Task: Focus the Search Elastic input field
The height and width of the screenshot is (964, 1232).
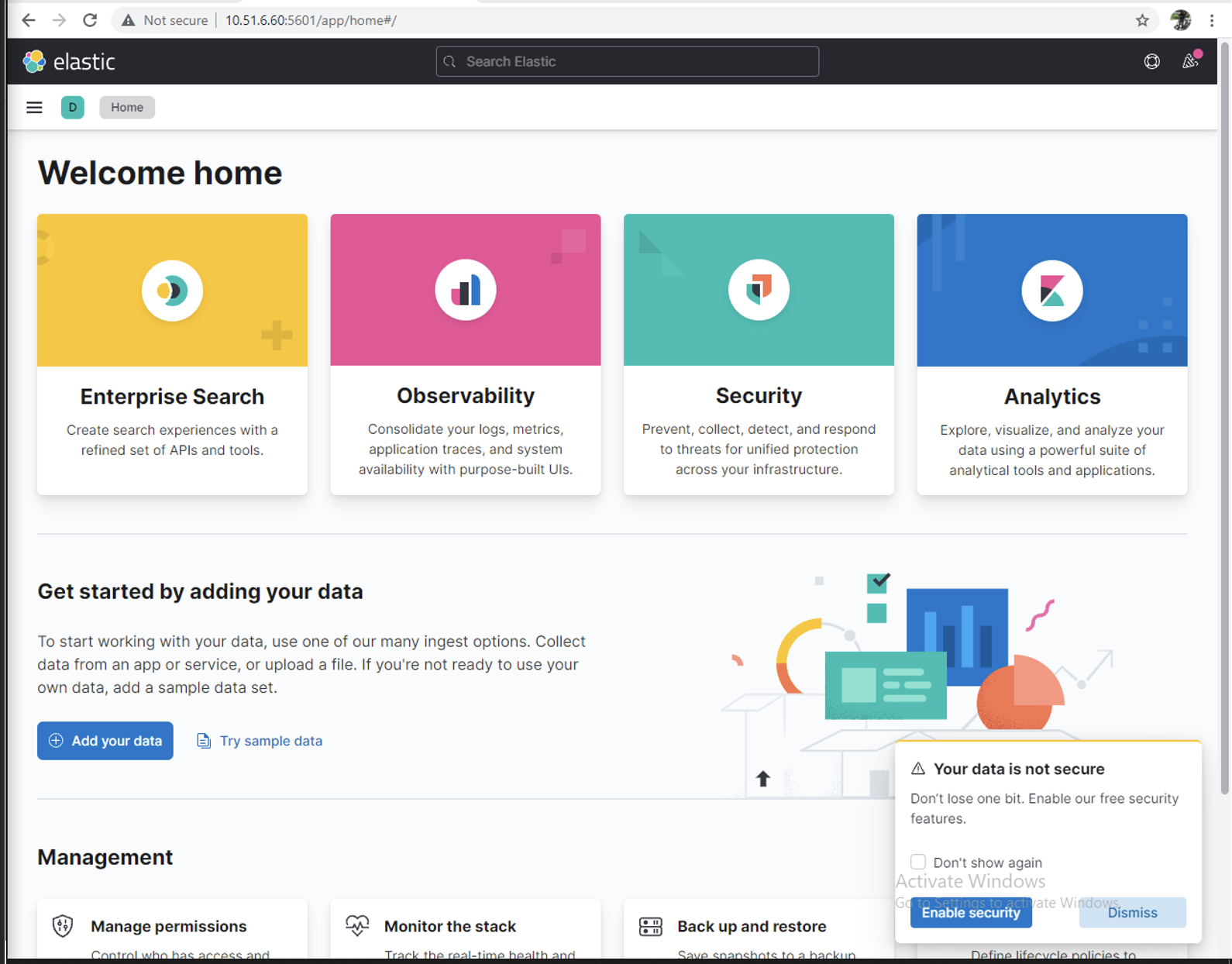Action: point(628,61)
